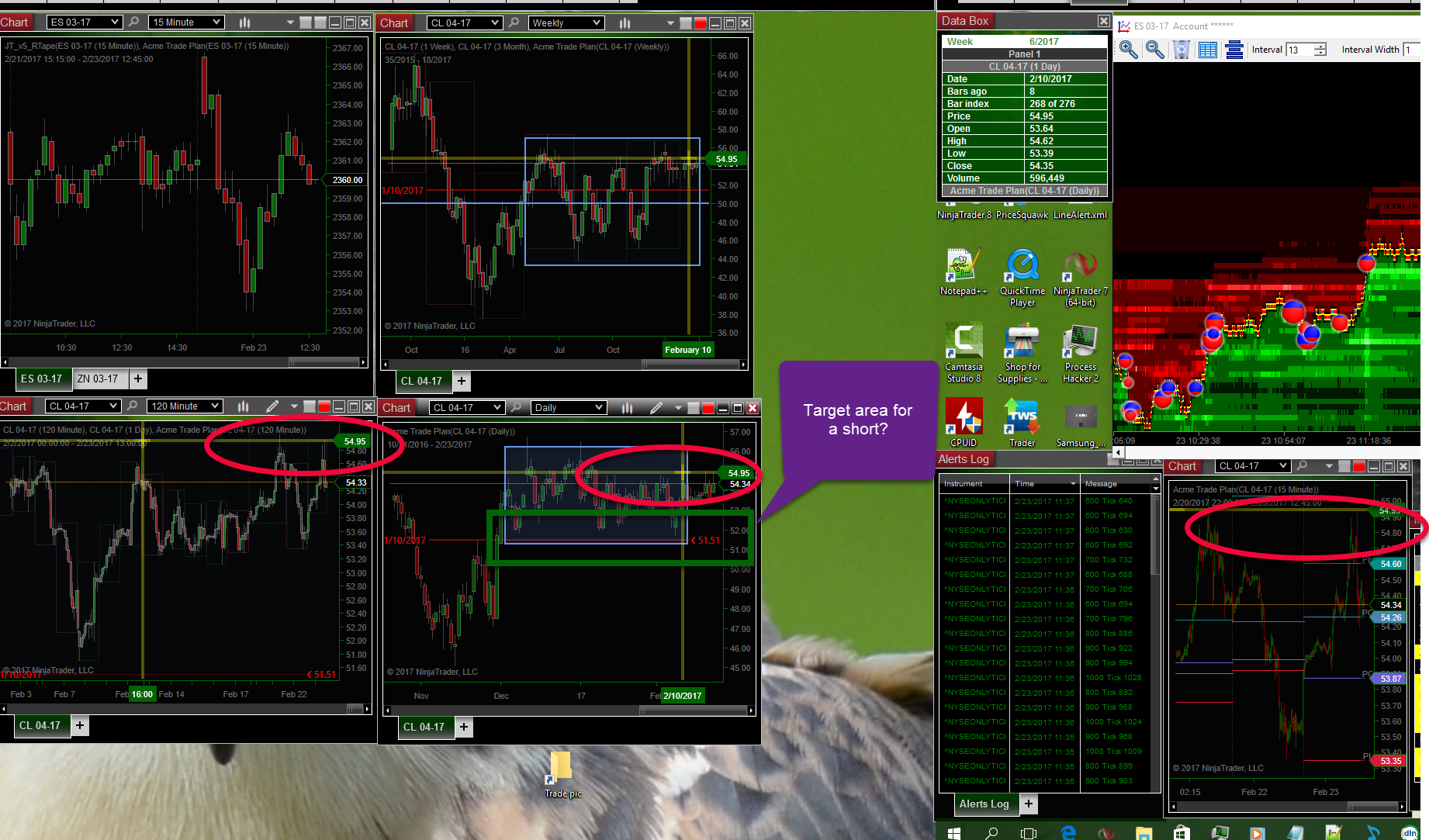This screenshot has height=840, width=1429.
Task: Open the bar style icon in the Weekly chart
Action: [625, 22]
